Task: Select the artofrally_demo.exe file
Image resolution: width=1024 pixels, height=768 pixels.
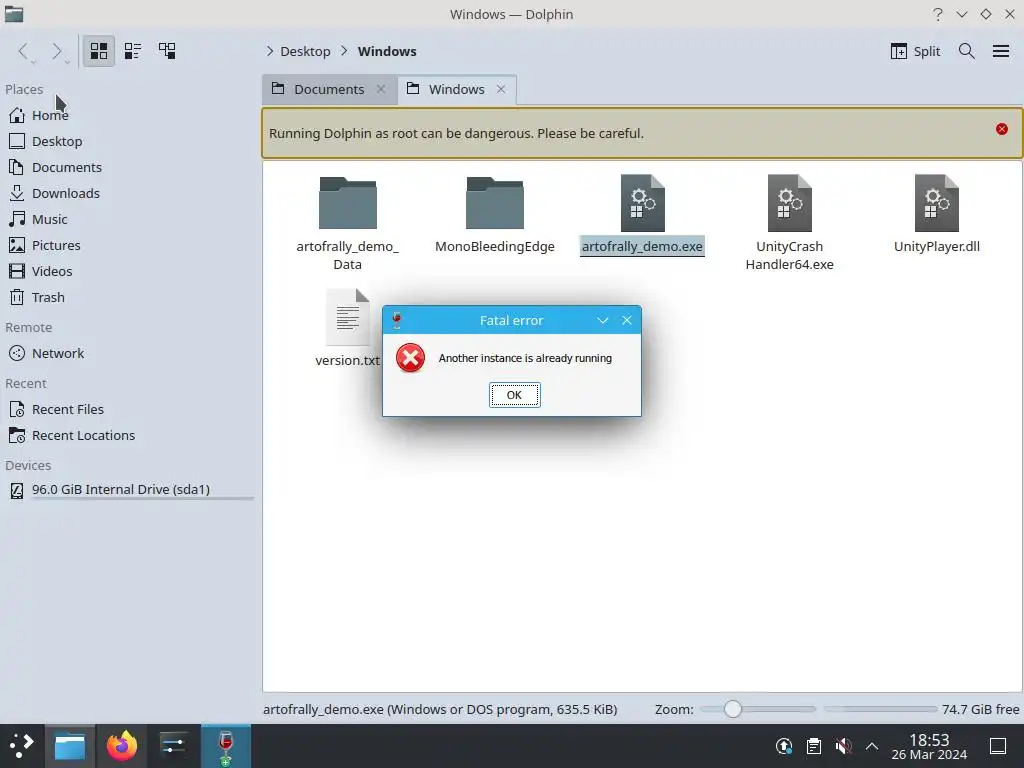Action: click(x=643, y=216)
